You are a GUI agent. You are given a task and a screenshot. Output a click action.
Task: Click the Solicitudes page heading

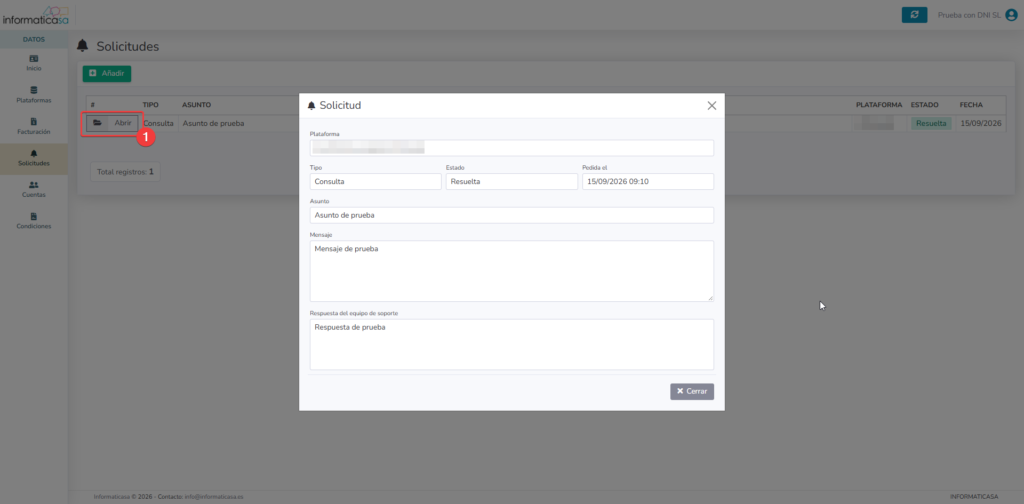click(x=128, y=46)
